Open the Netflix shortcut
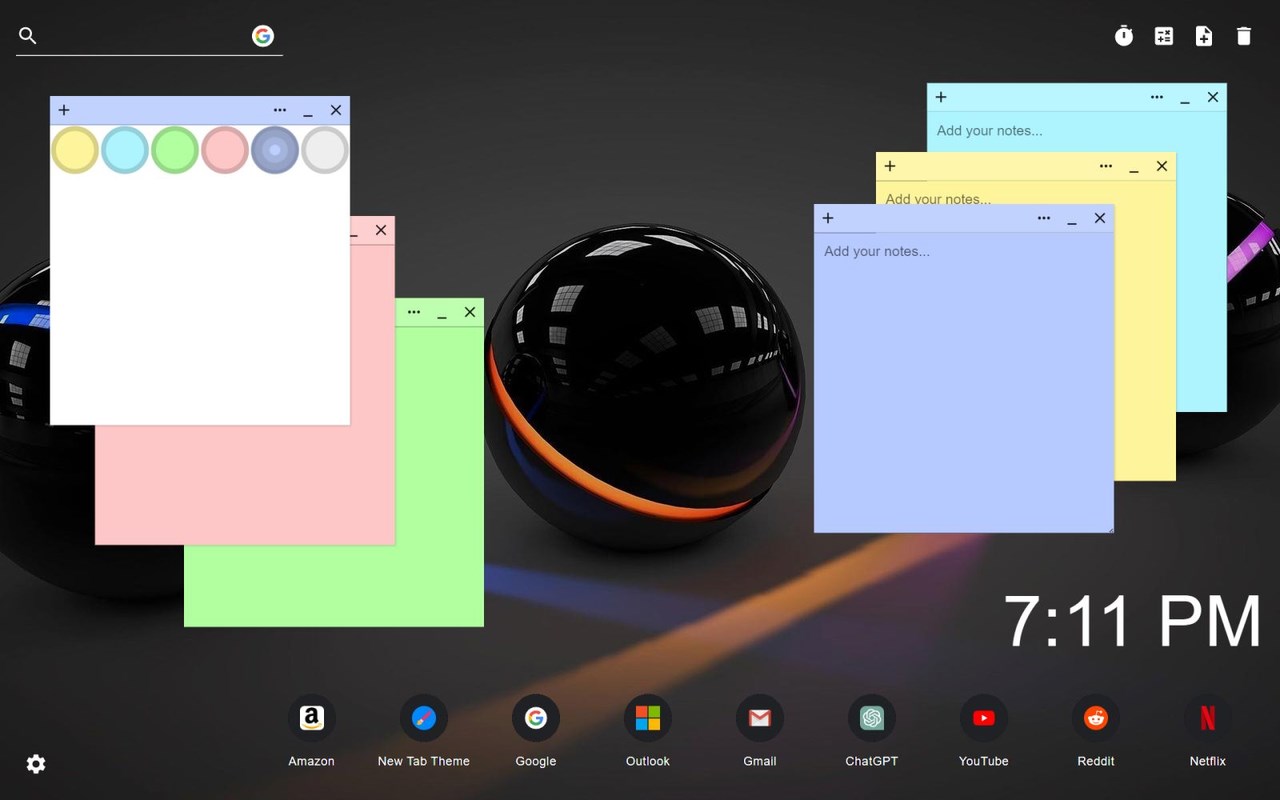Image resolution: width=1280 pixels, height=800 pixels. point(1208,718)
